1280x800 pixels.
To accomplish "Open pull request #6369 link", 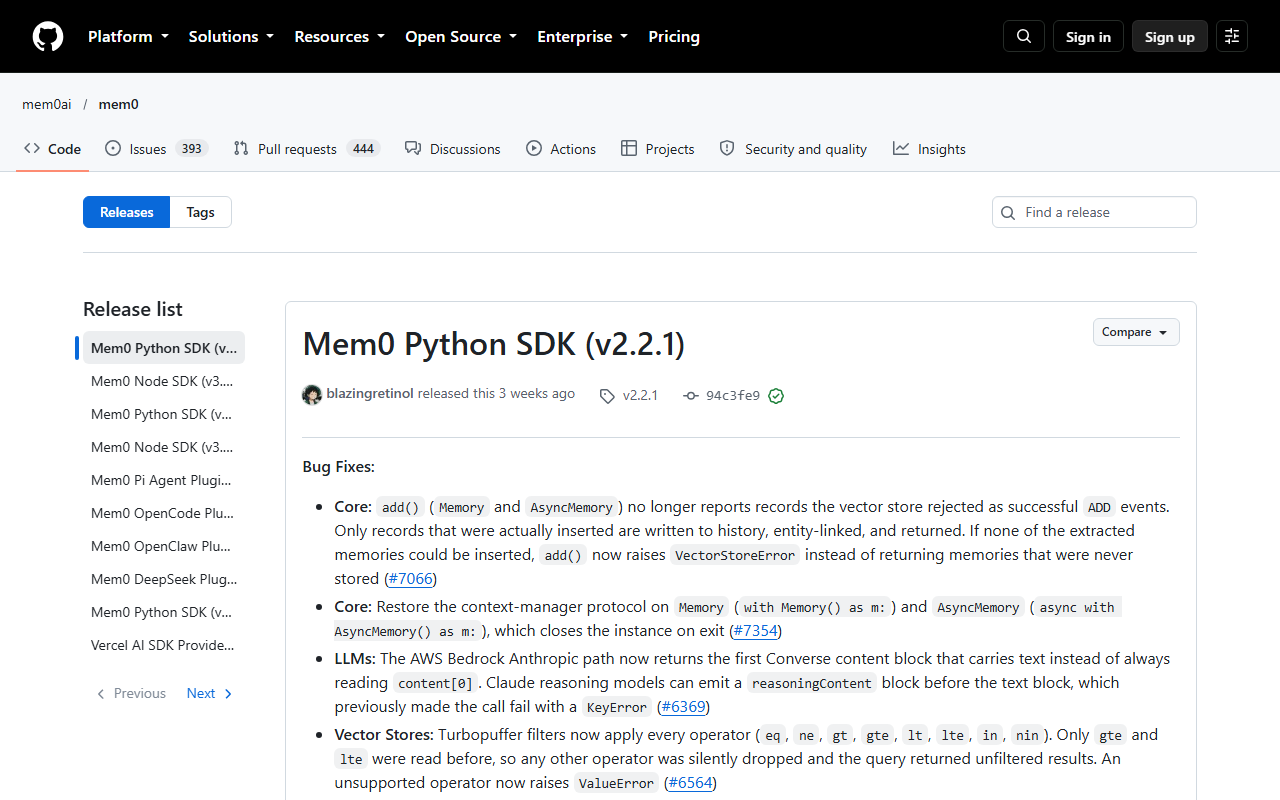I will point(683,707).
